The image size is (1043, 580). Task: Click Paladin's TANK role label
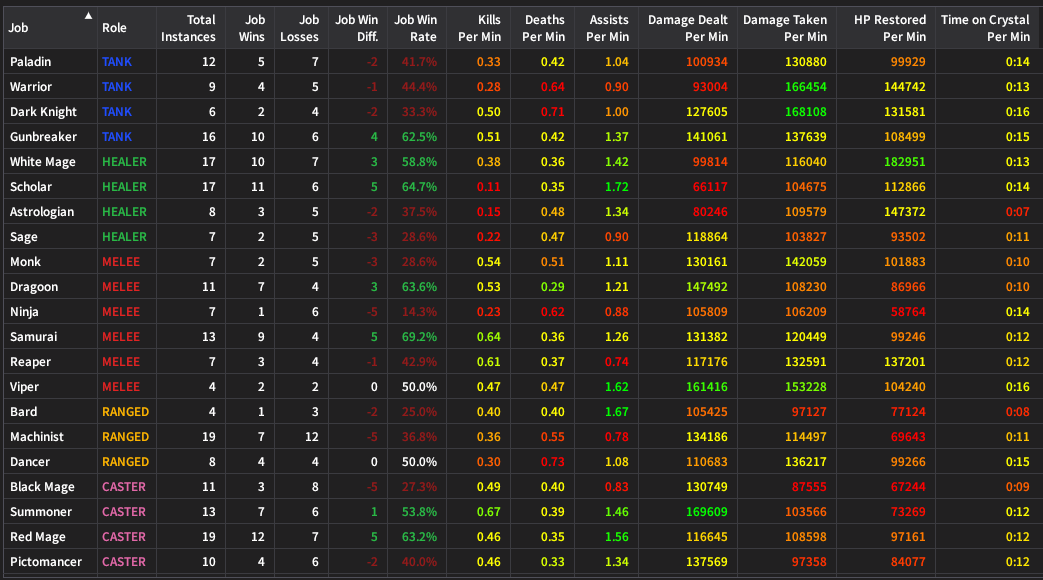(117, 62)
